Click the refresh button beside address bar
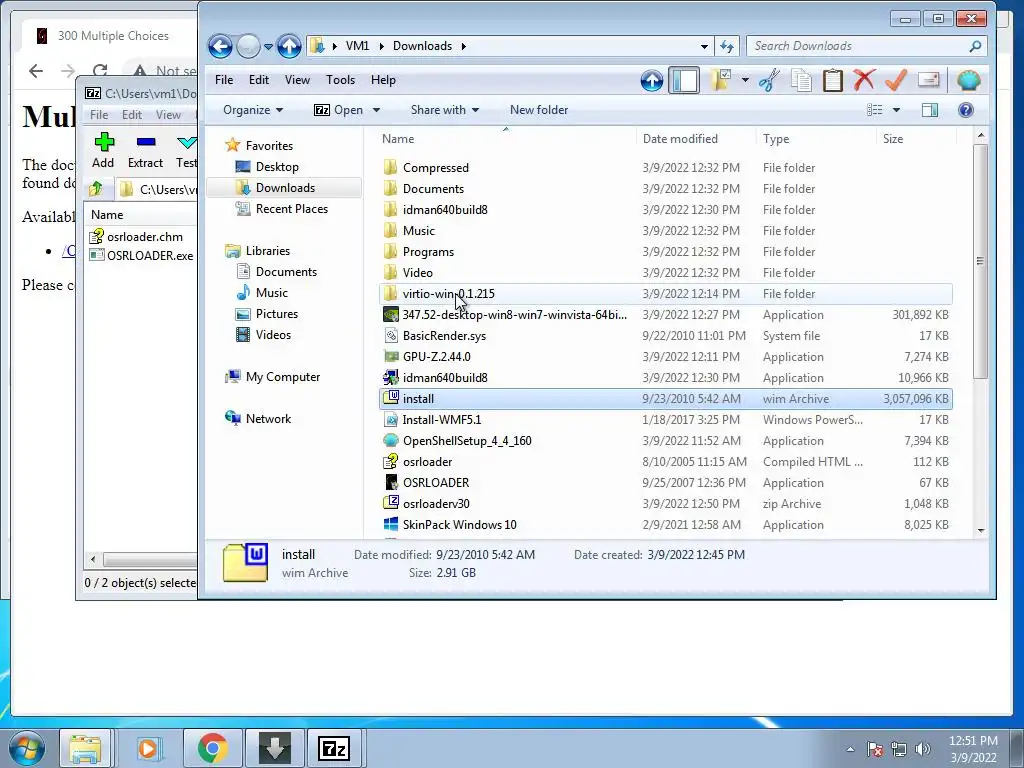The width and height of the screenshot is (1024, 768). pos(727,46)
